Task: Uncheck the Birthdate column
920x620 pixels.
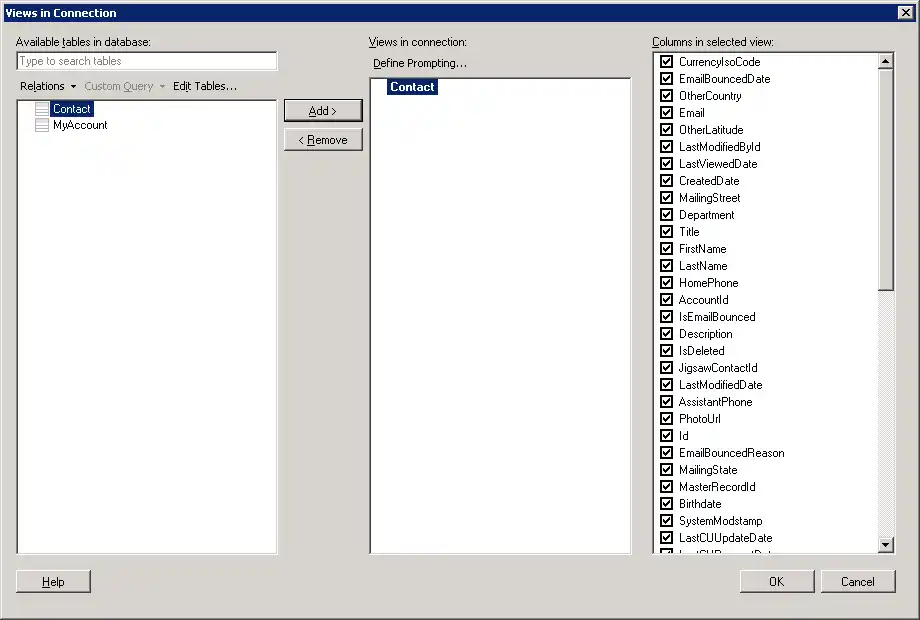Action: pyautogui.click(x=666, y=503)
